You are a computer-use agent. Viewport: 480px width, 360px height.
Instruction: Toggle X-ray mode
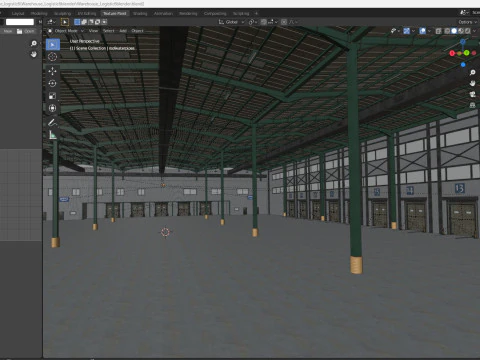tap(439, 31)
